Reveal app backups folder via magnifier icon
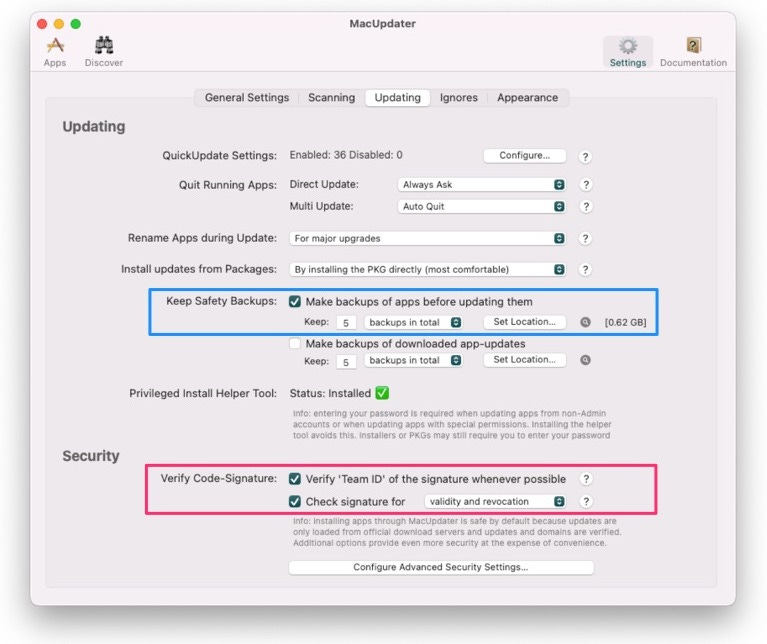The width and height of the screenshot is (767, 644). pos(585,322)
